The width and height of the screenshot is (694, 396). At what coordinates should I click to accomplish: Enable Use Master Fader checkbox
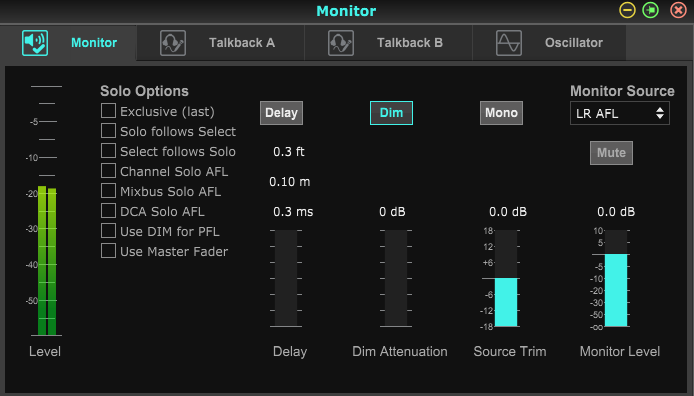[108, 250]
